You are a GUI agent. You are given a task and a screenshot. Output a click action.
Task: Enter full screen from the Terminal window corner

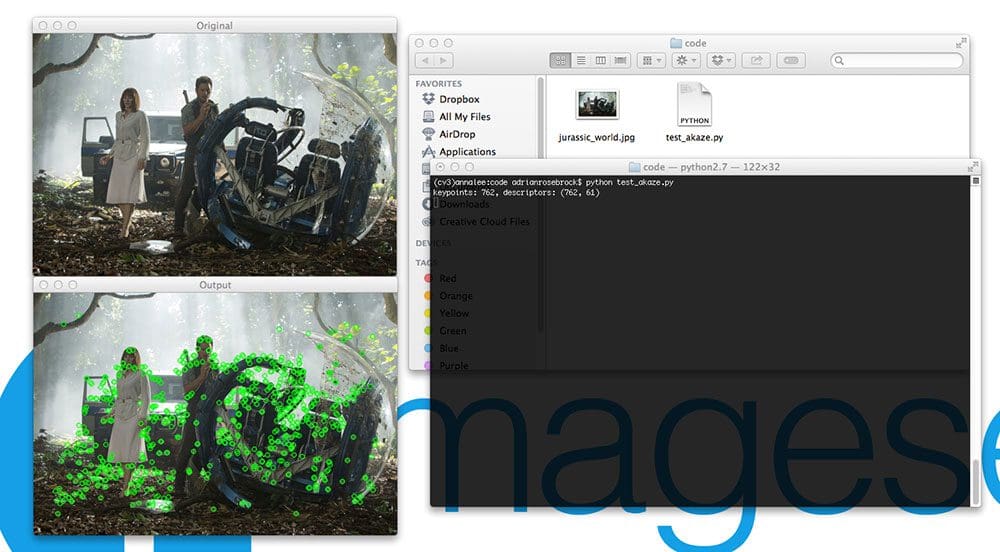click(x=973, y=167)
